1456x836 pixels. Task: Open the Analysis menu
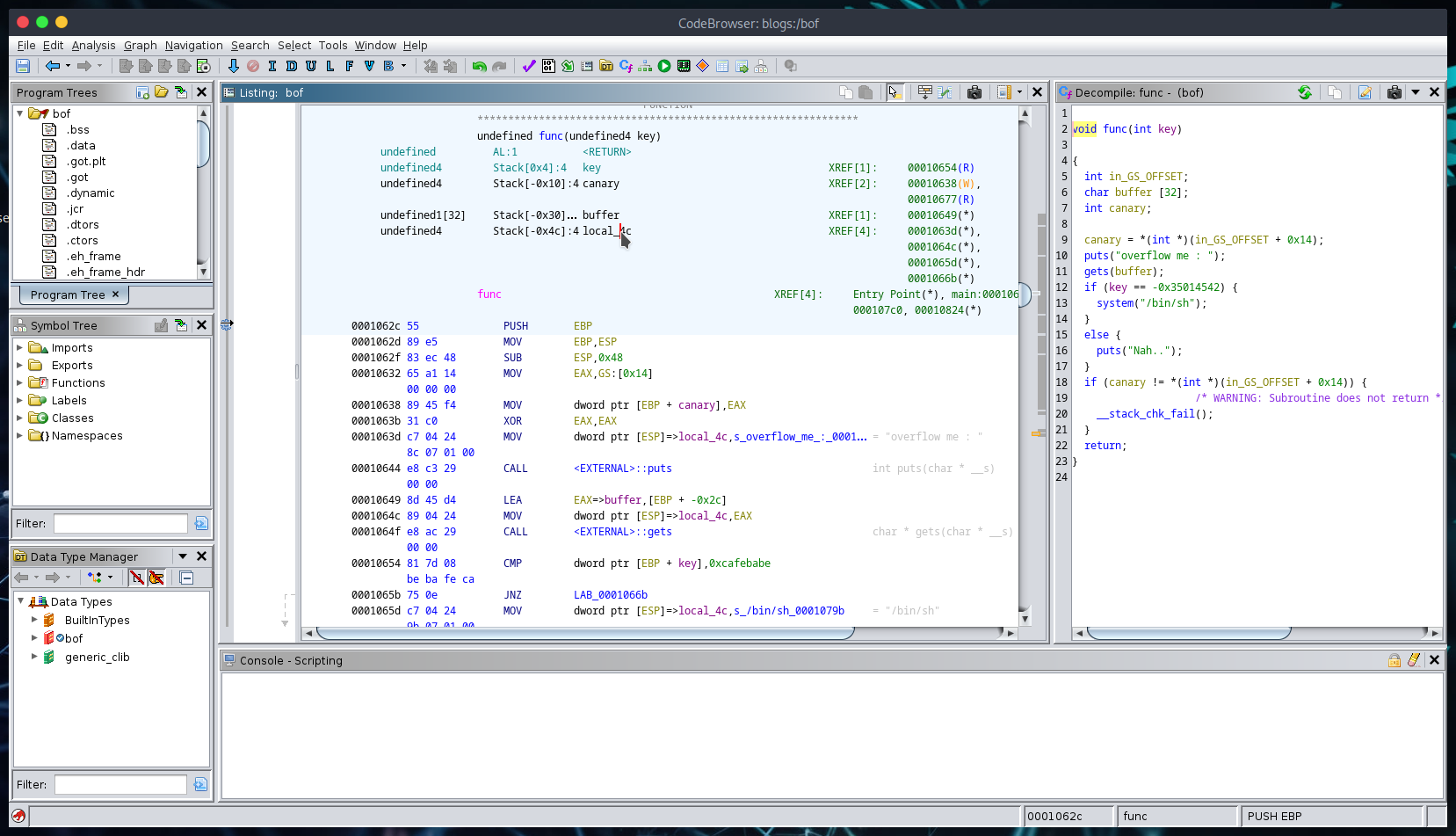click(x=93, y=46)
